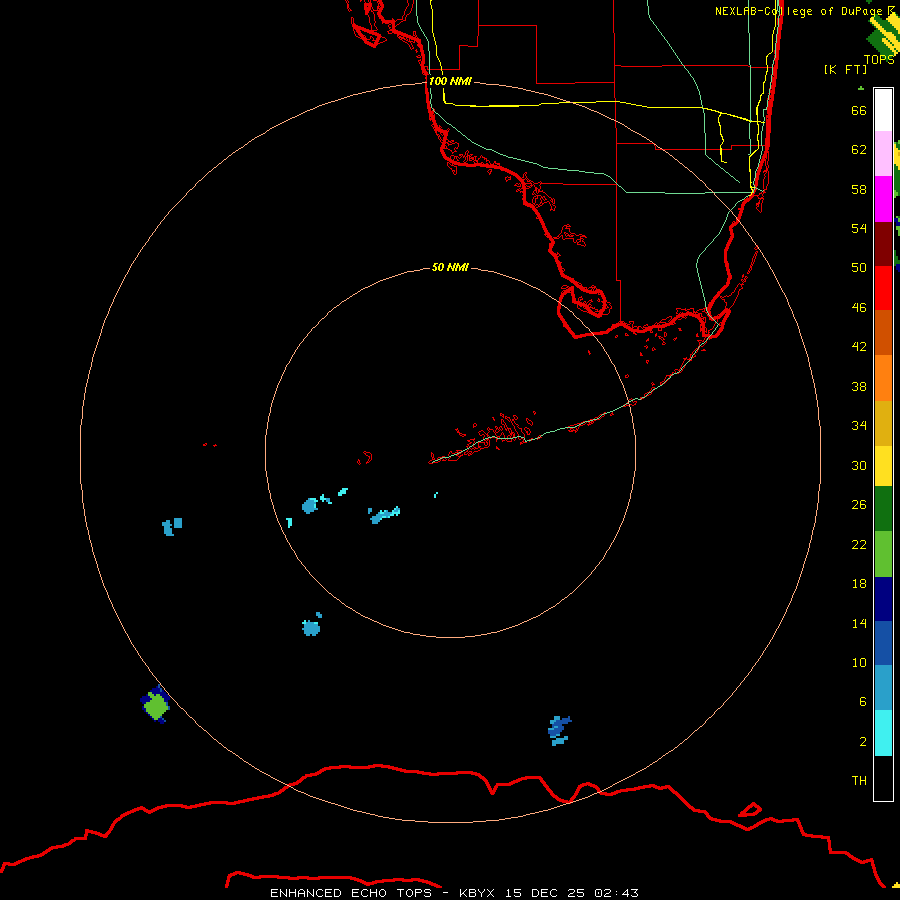This screenshot has height=900, width=900.
Task: Click the 26 legend value
Action: click(859, 505)
